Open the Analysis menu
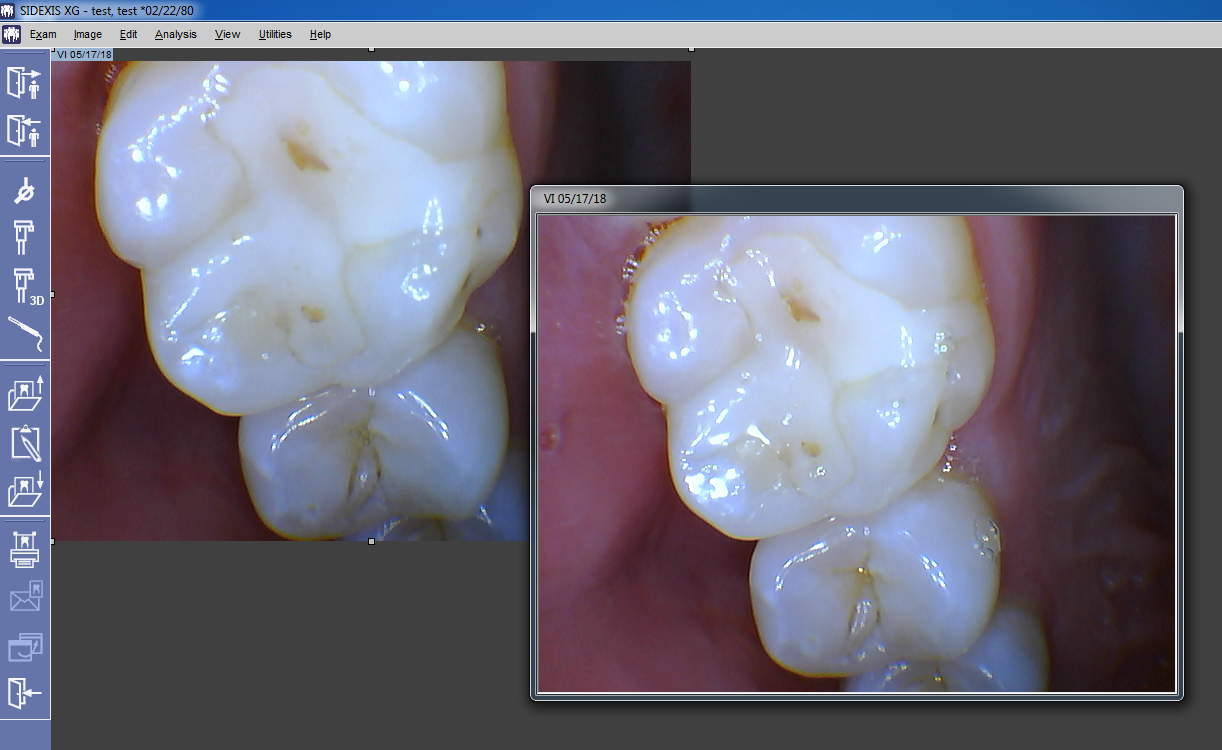Screen dimensions: 1222x750 click(x=176, y=34)
